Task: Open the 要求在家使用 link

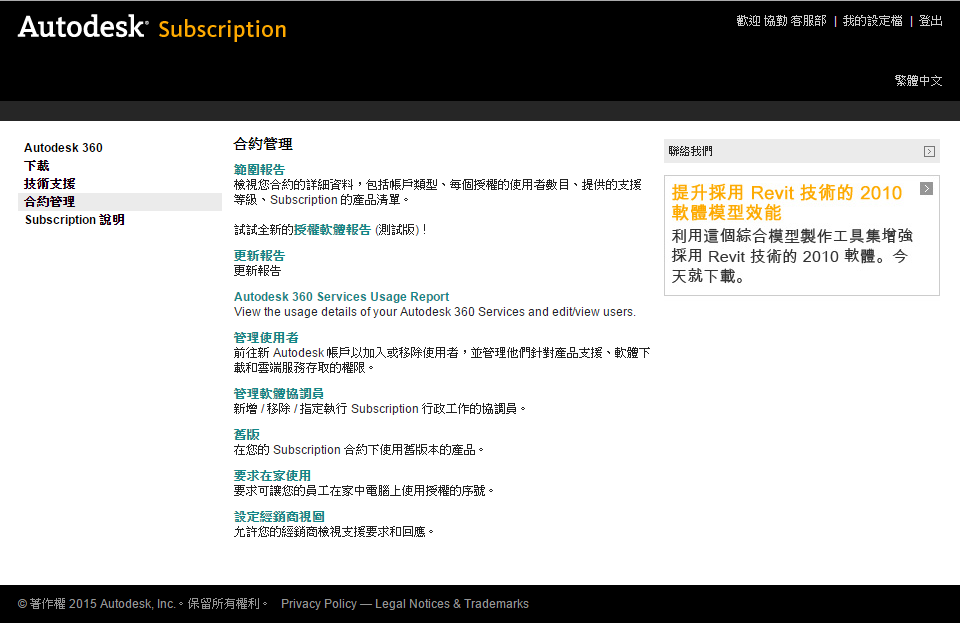Action: tap(272, 476)
